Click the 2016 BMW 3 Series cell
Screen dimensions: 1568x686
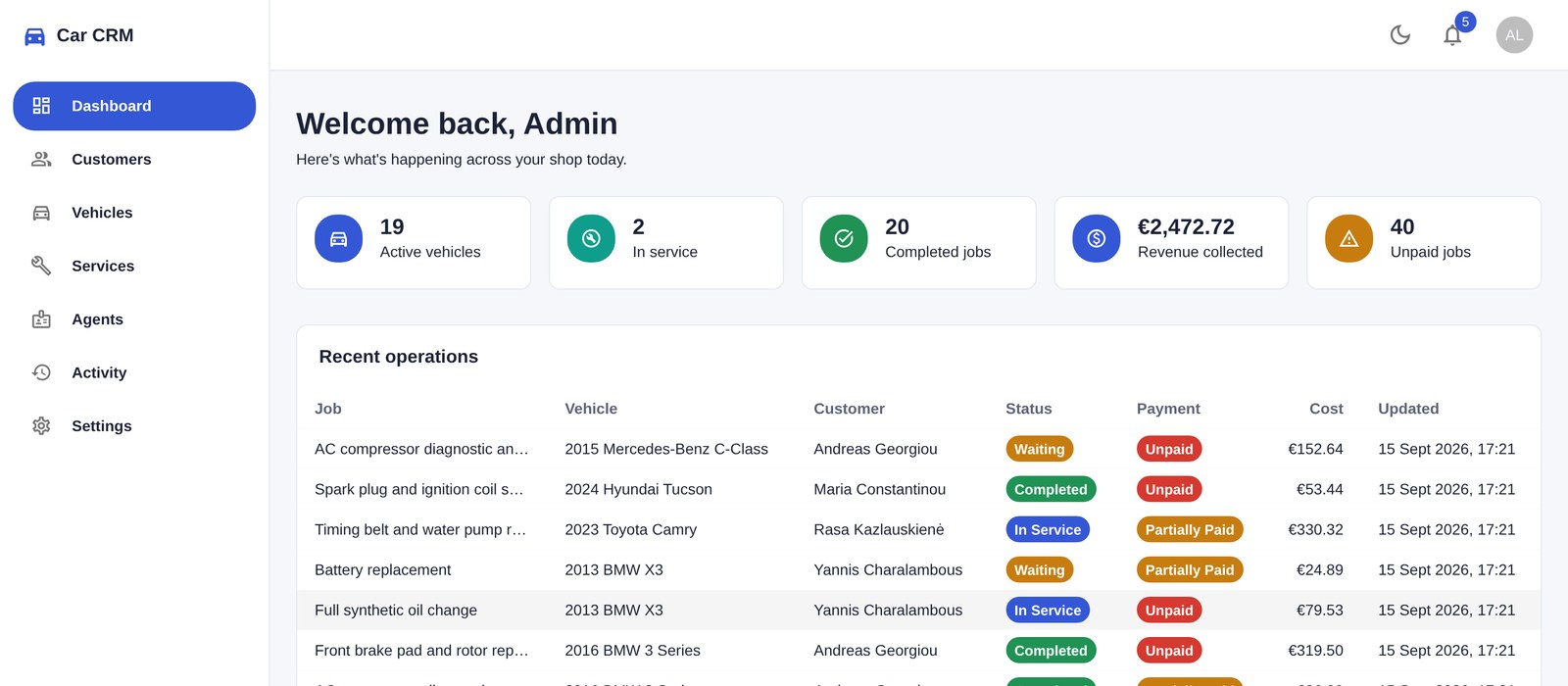tap(632, 650)
